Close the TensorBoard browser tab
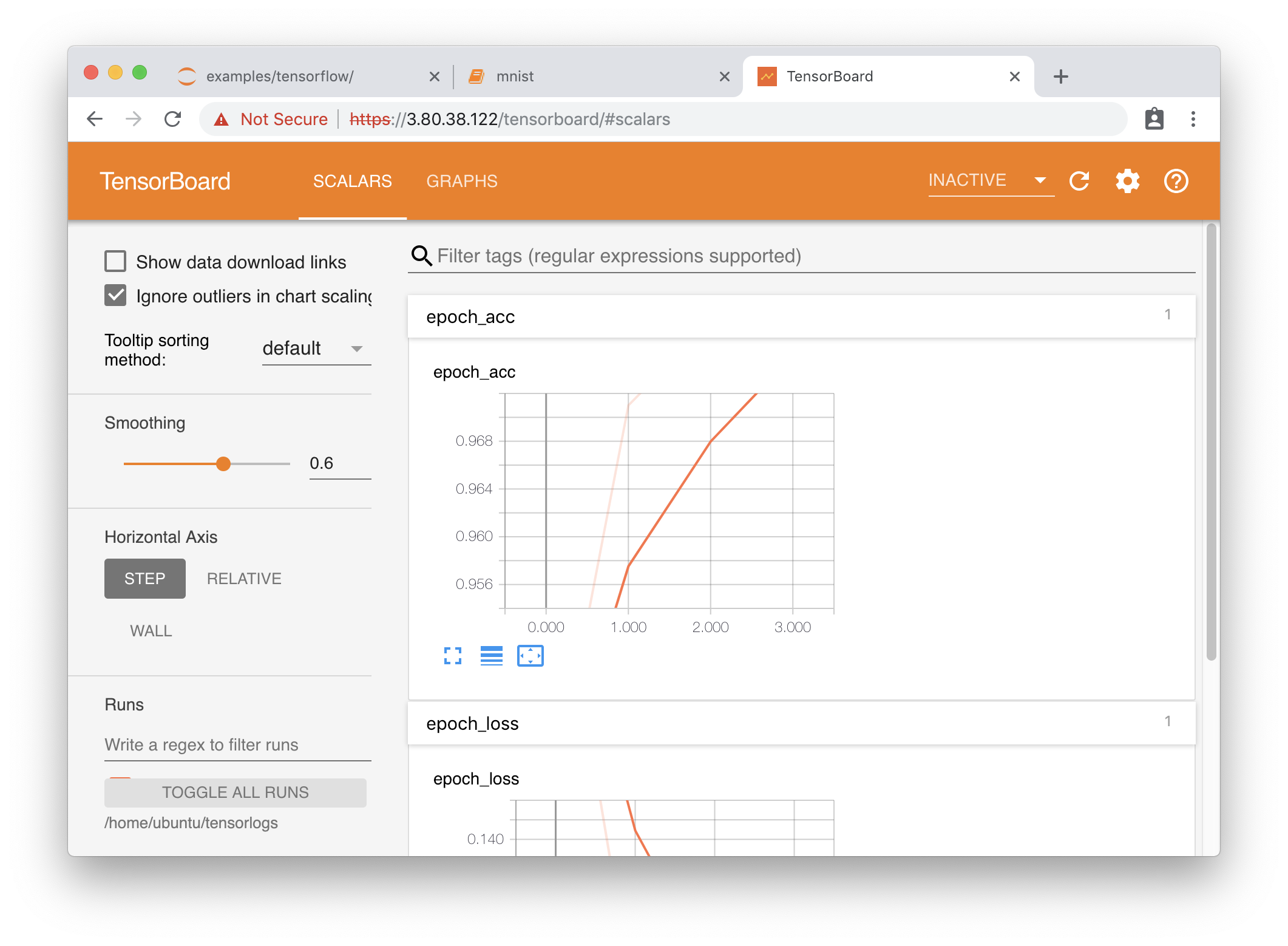 [1014, 77]
